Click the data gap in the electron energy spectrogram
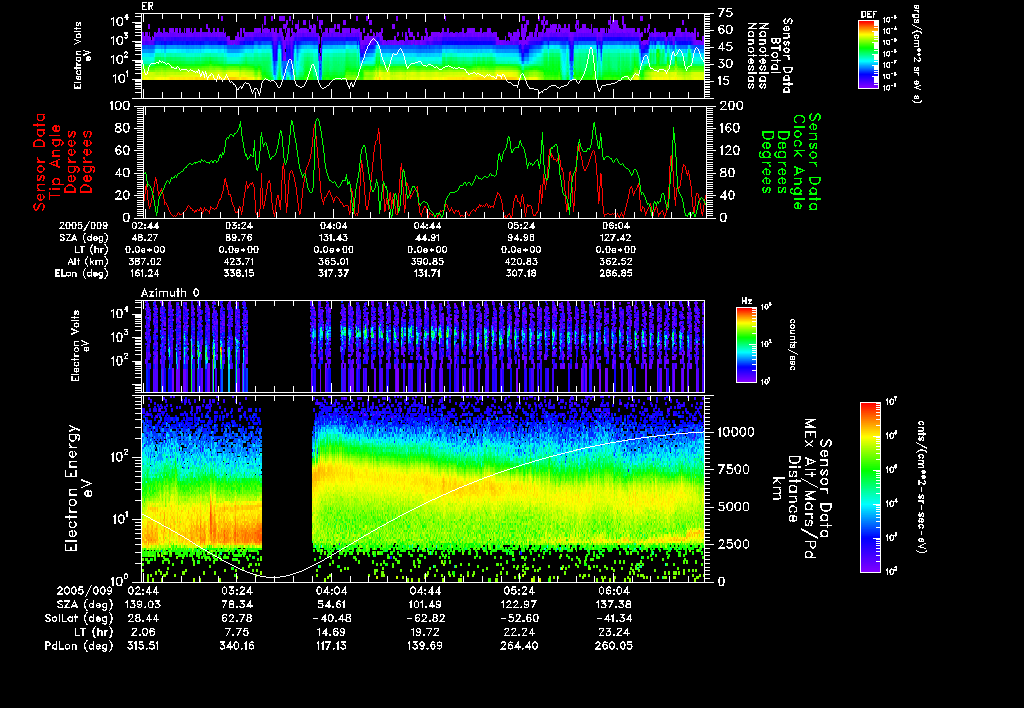 click(287, 487)
